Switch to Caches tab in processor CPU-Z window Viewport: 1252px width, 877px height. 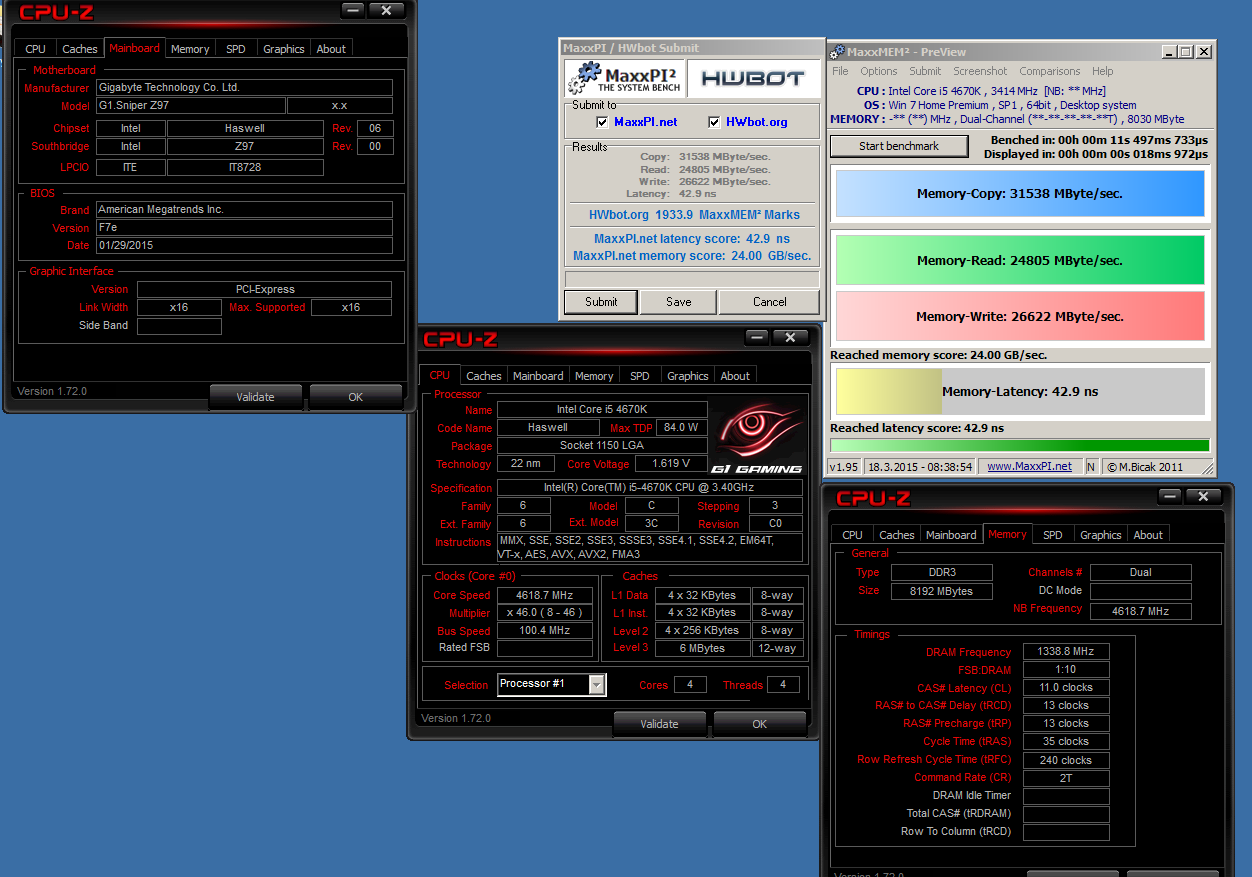pyautogui.click(x=484, y=376)
